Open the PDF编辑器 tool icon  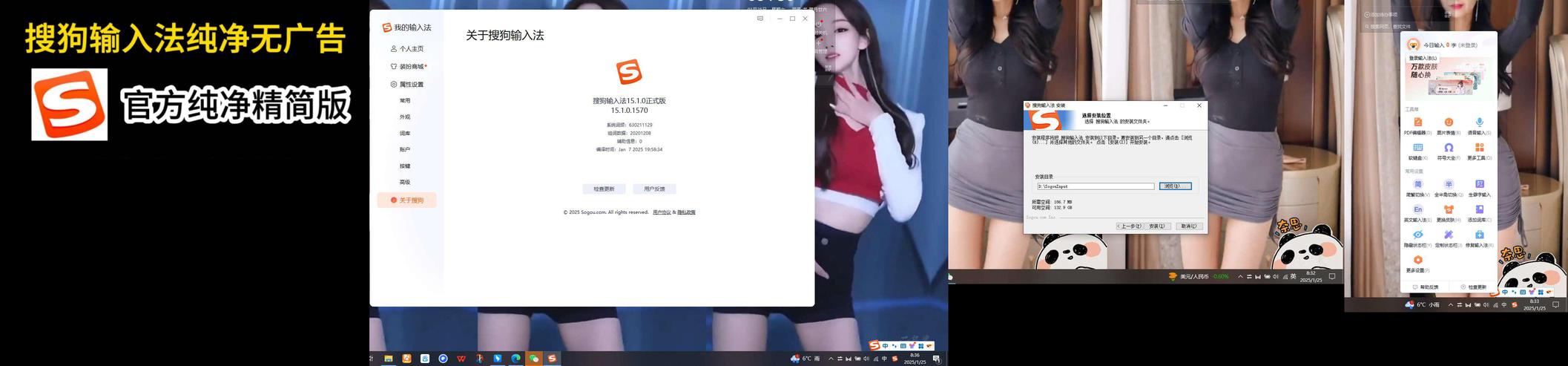tap(1417, 122)
